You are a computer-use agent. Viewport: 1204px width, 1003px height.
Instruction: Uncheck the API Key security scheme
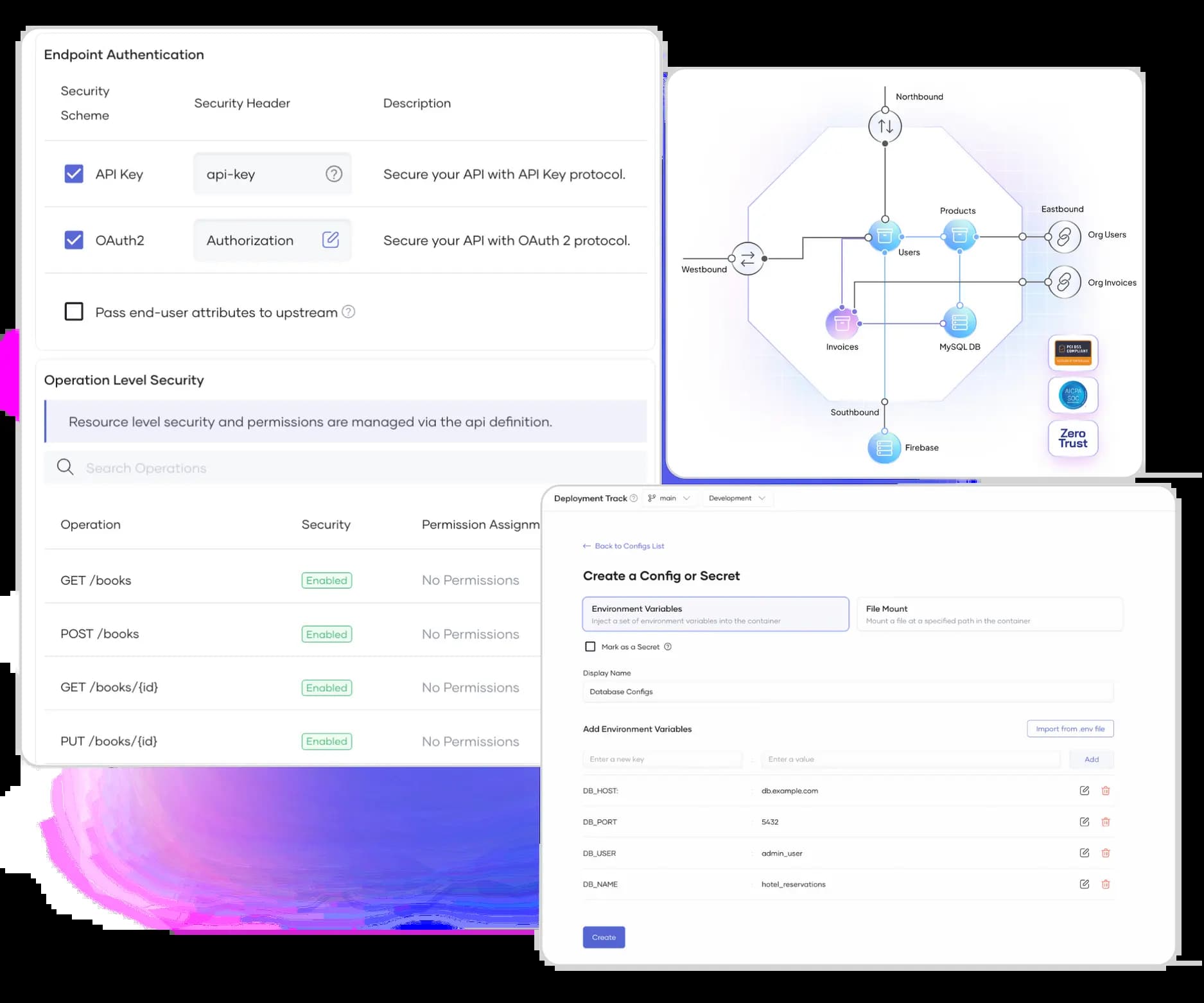tap(74, 174)
